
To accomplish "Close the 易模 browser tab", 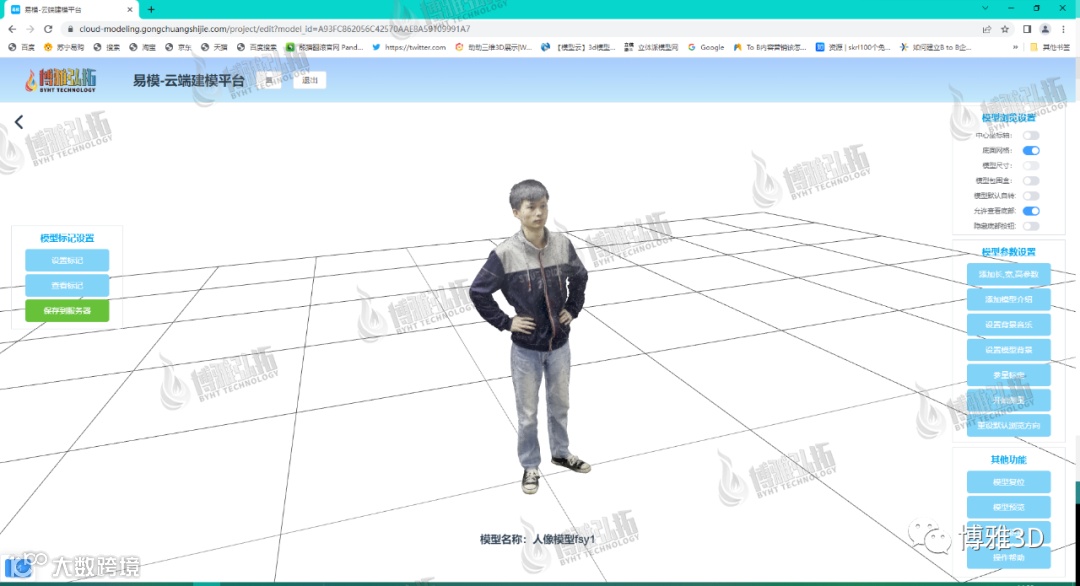I will point(129,10).
